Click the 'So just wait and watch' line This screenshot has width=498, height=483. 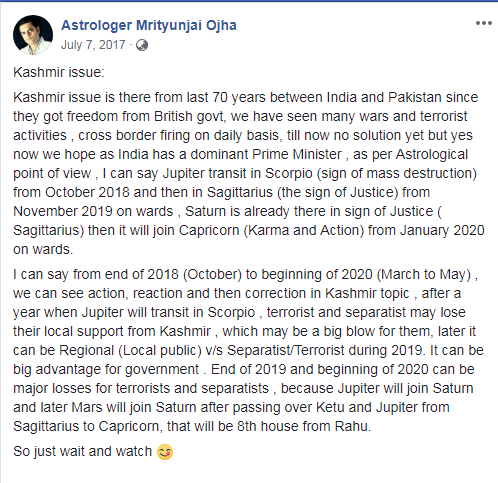click(82, 451)
